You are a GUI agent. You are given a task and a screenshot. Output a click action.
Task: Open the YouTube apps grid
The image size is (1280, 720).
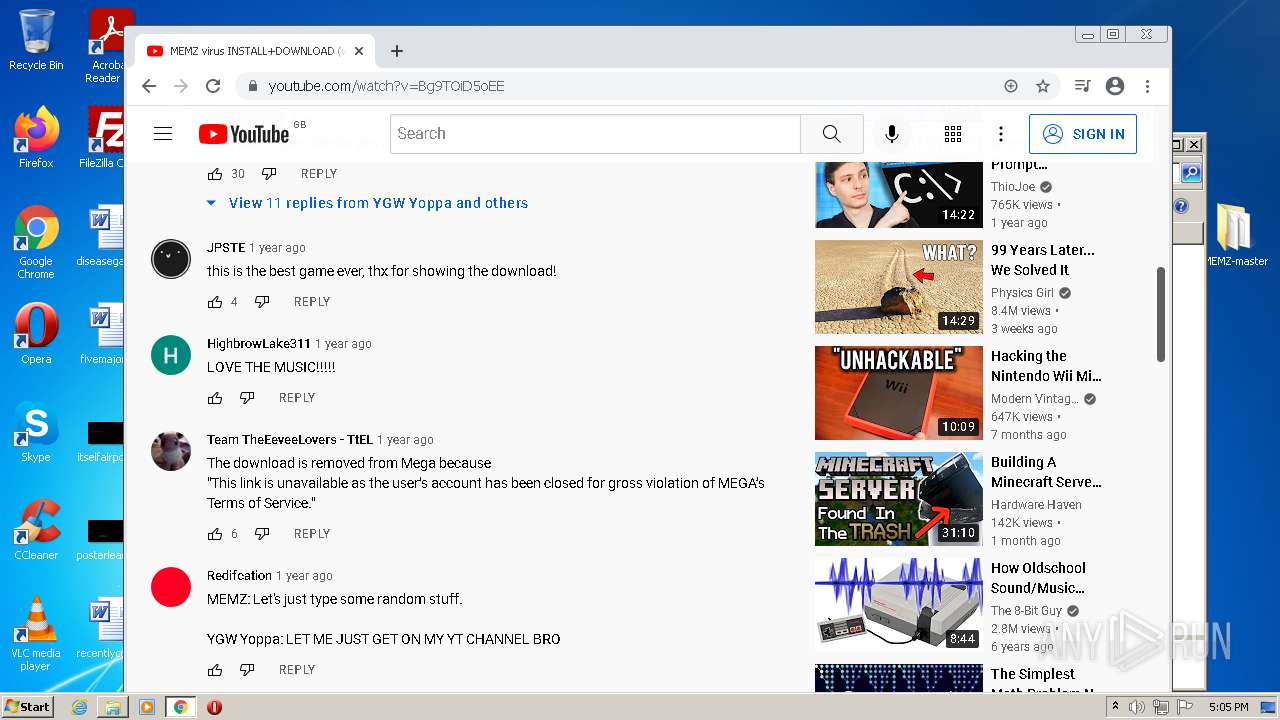pyautogui.click(x=953, y=134)
